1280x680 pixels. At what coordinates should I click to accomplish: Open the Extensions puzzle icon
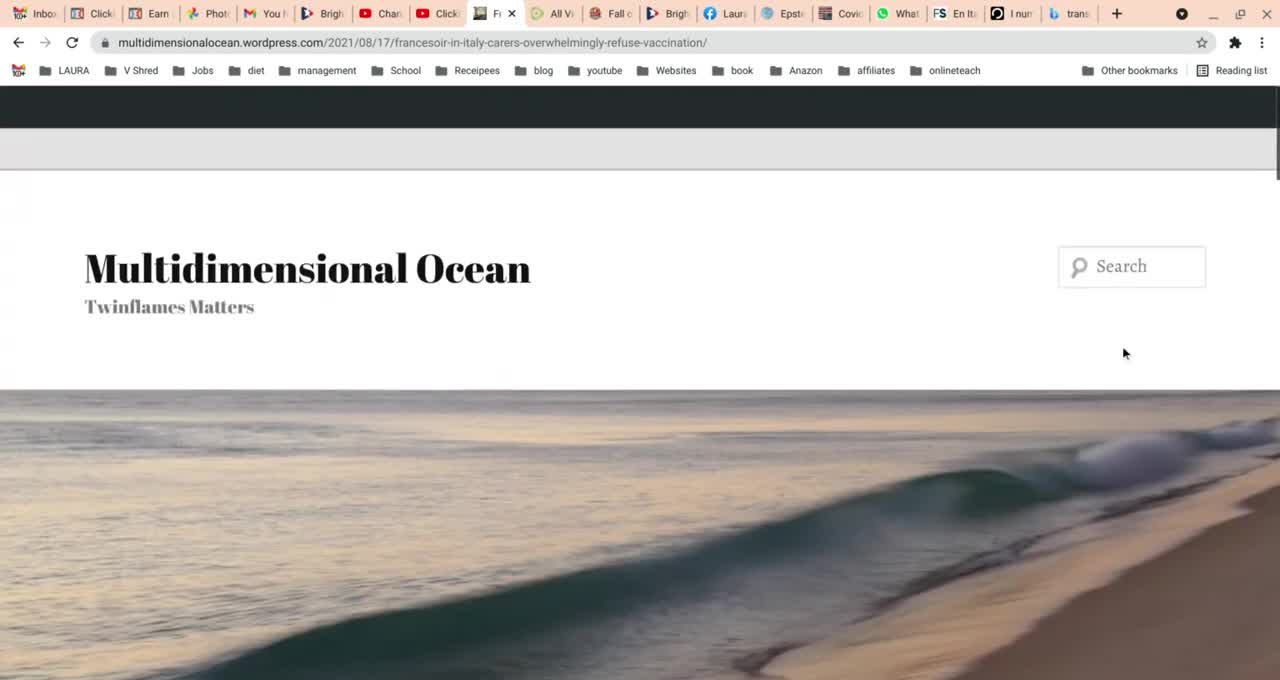click(1235, 43)
